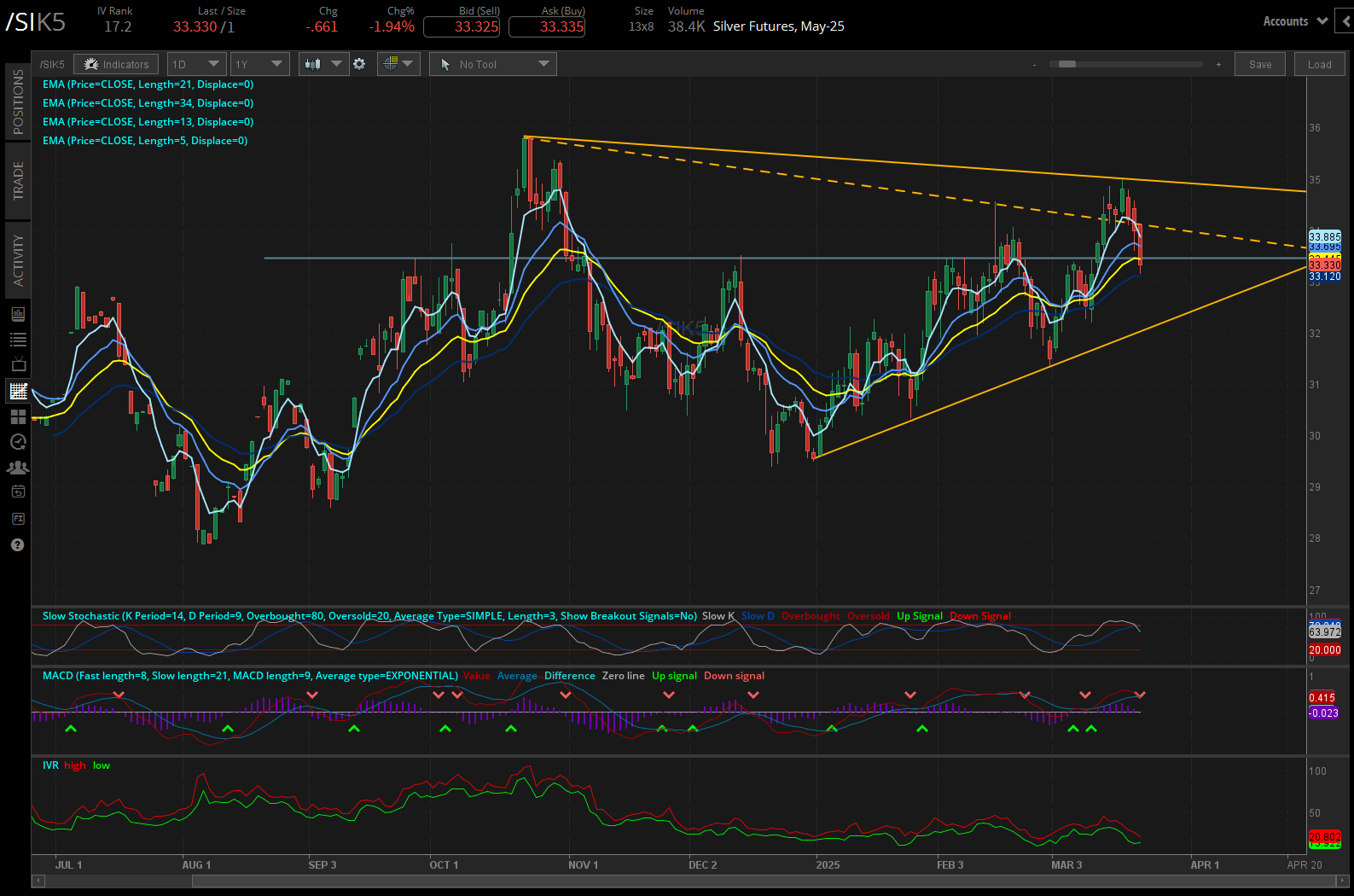Open the ACTIVITY side tab

click(x=18, y=260)
